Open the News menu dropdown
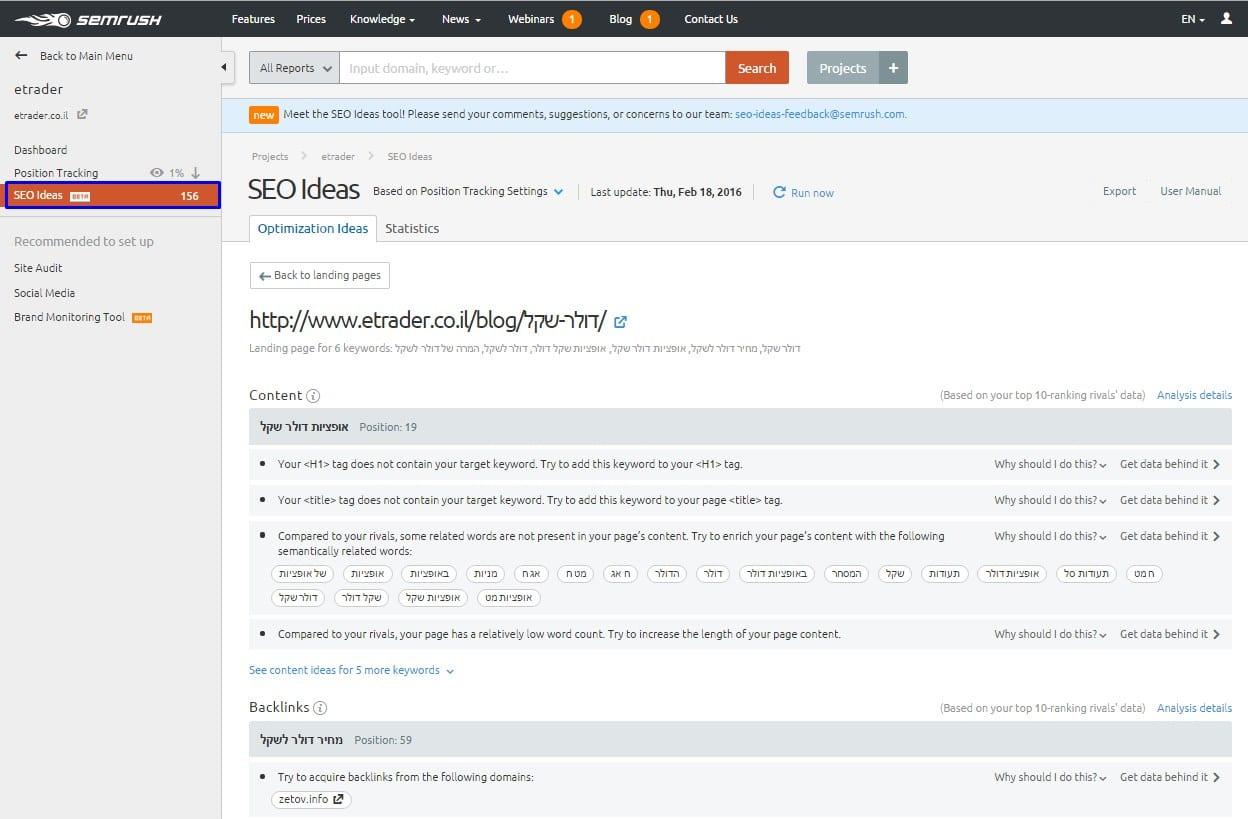1248x819 pixels. (x=461, y=19)
